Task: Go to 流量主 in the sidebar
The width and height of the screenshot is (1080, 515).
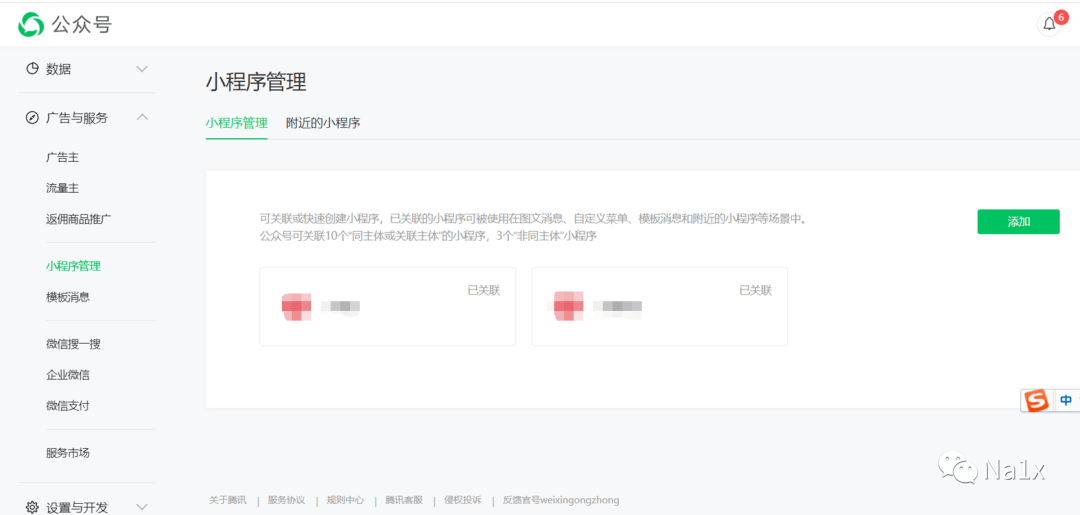Action: click(x=62, y=188)
